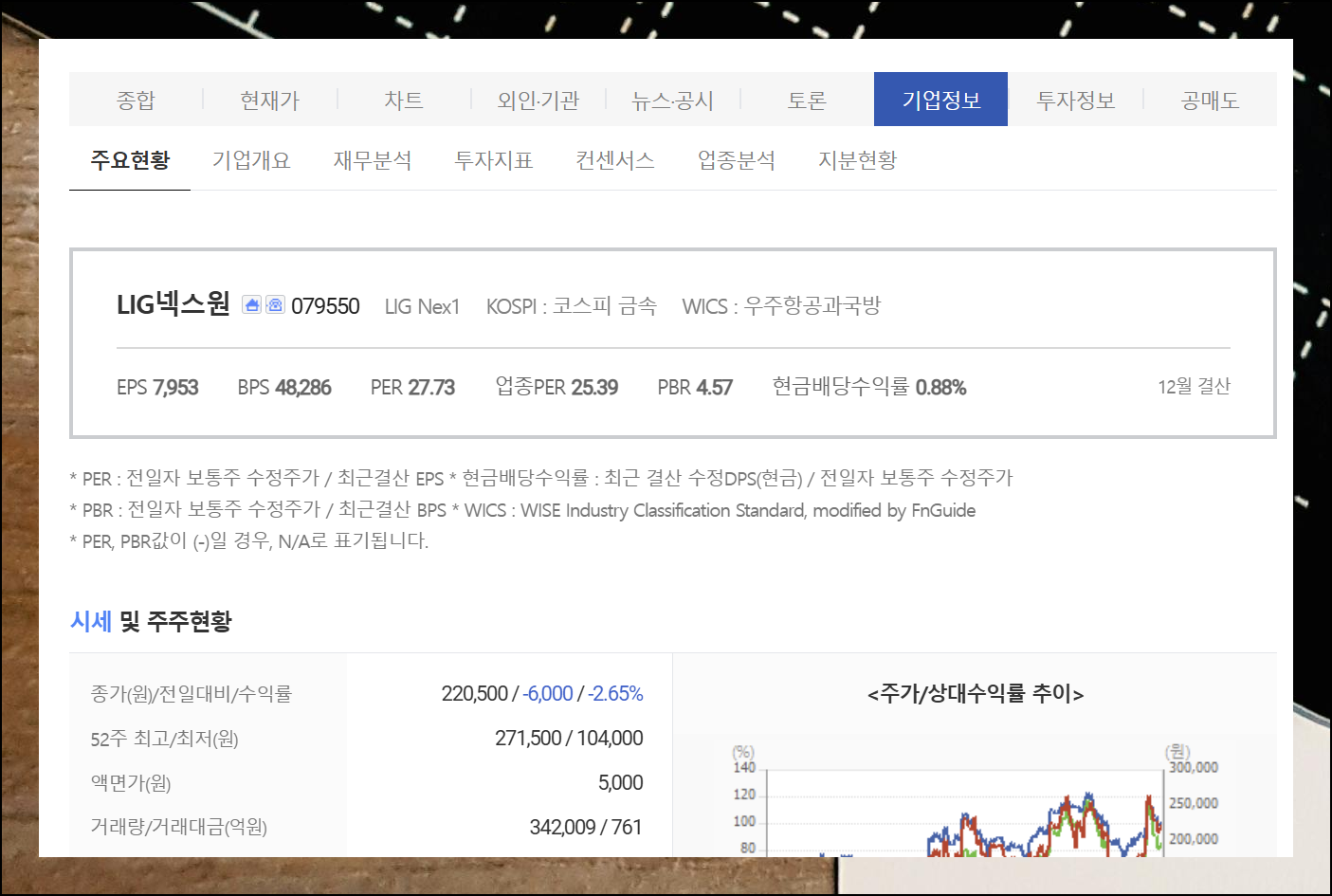
Task: Click the WICS : 우주항공과국방 label
Action: coord(782,306)
